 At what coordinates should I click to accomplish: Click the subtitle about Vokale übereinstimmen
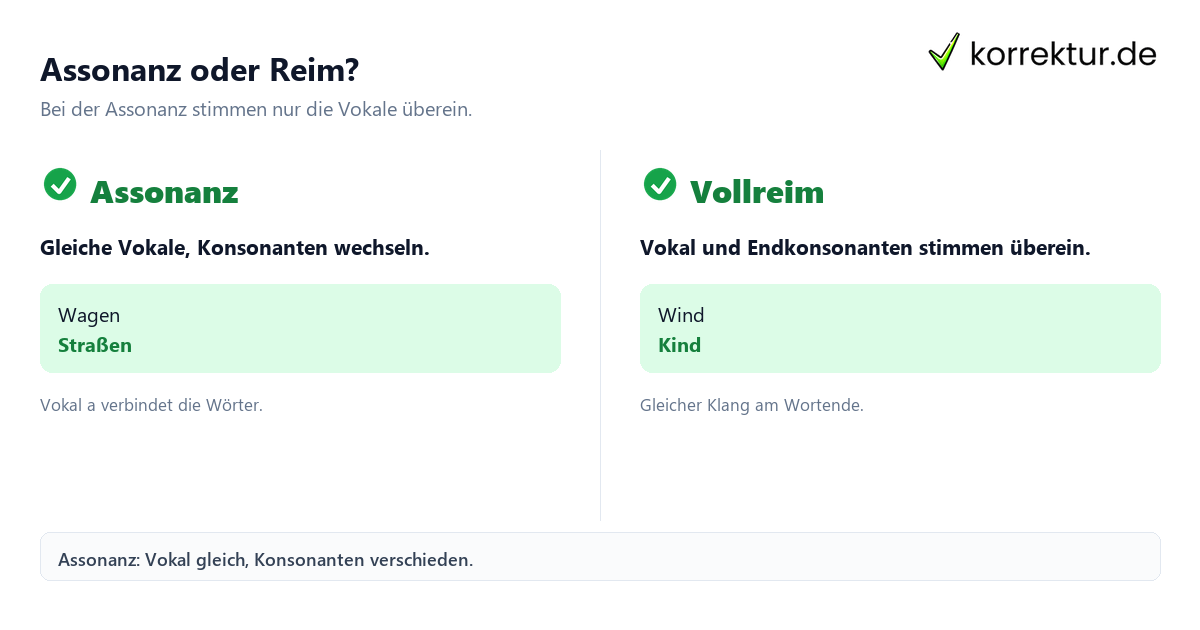pyautogui.click(x=256, y=110)
